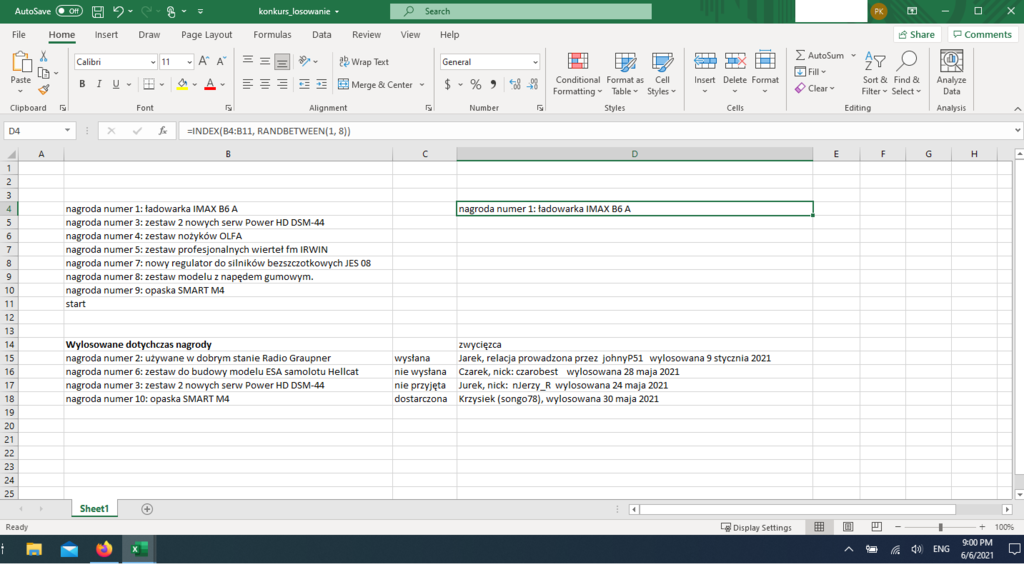Save the workbook using the disk icon
This screenshot has height=567, width=1024.
[98, 11]
